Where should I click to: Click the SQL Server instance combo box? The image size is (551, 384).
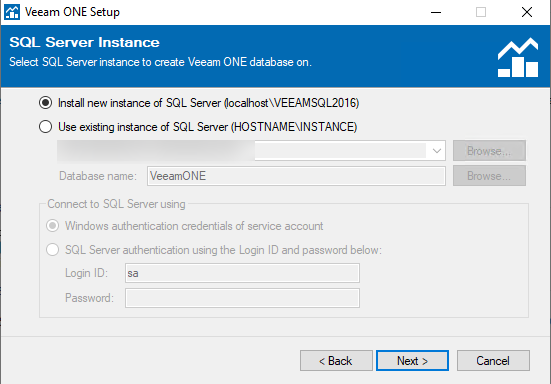(251, 151)
